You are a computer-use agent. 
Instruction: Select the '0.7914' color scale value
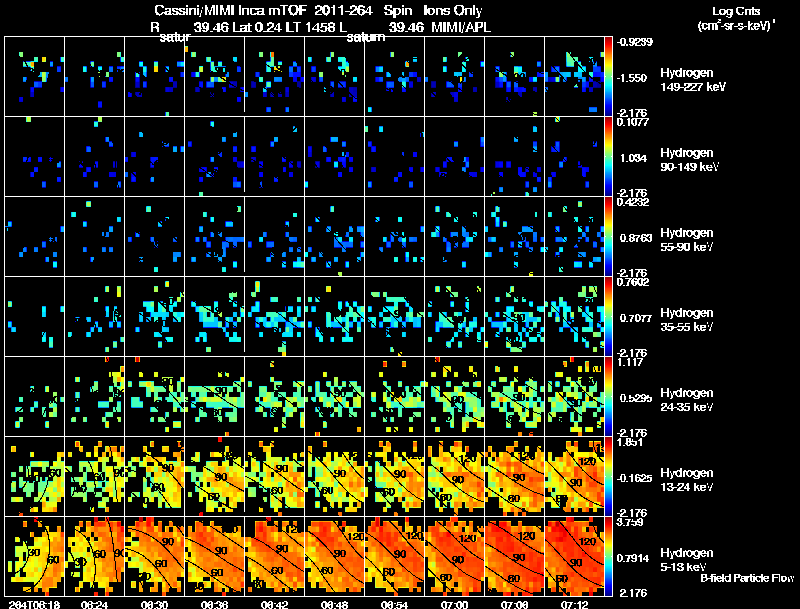tap(633, 558)
